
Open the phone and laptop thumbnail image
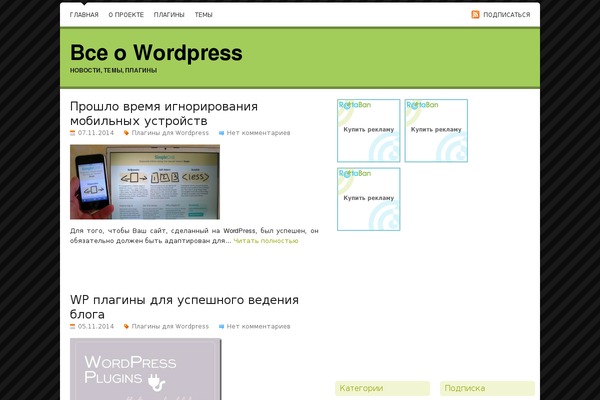pos(145,182)
